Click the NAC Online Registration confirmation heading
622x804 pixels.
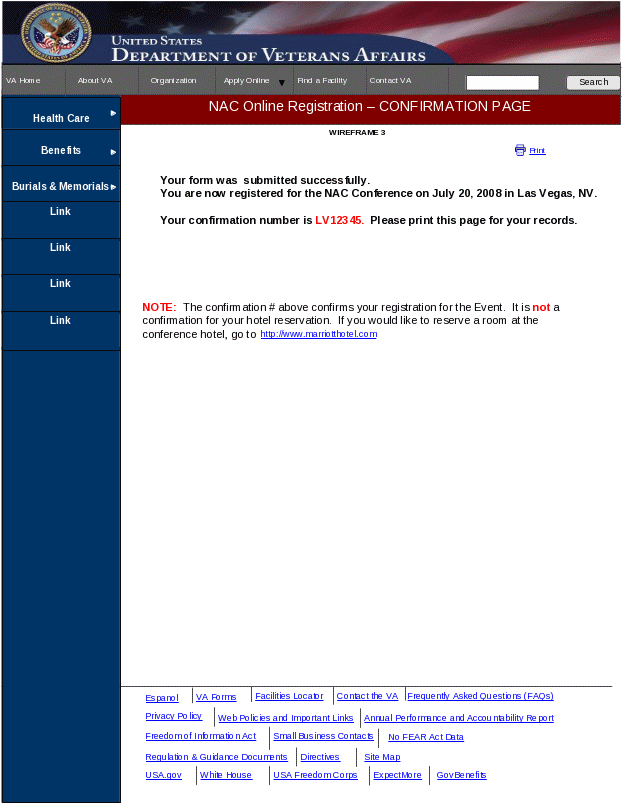pos(370,106)
